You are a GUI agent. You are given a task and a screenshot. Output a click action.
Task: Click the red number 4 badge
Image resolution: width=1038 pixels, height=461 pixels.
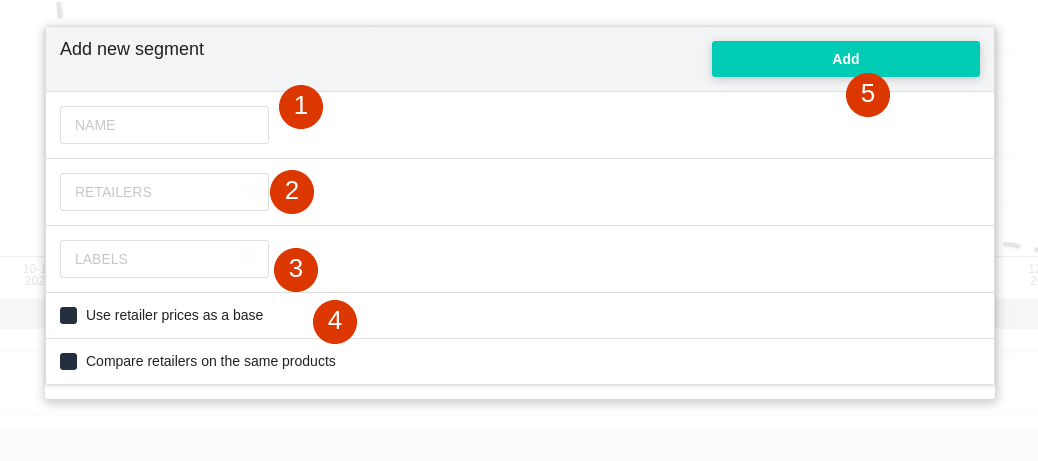click(x=335, y=322)
